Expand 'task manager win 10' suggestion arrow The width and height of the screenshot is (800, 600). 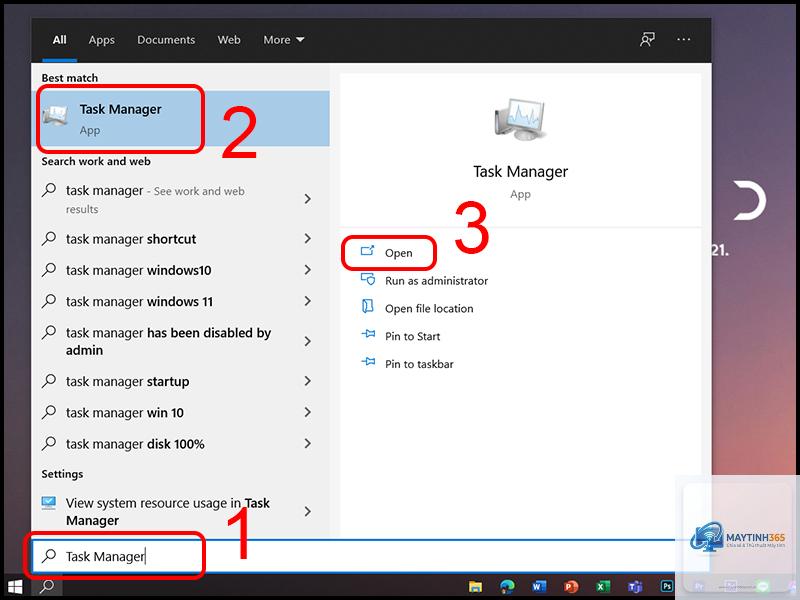point(308,412)
